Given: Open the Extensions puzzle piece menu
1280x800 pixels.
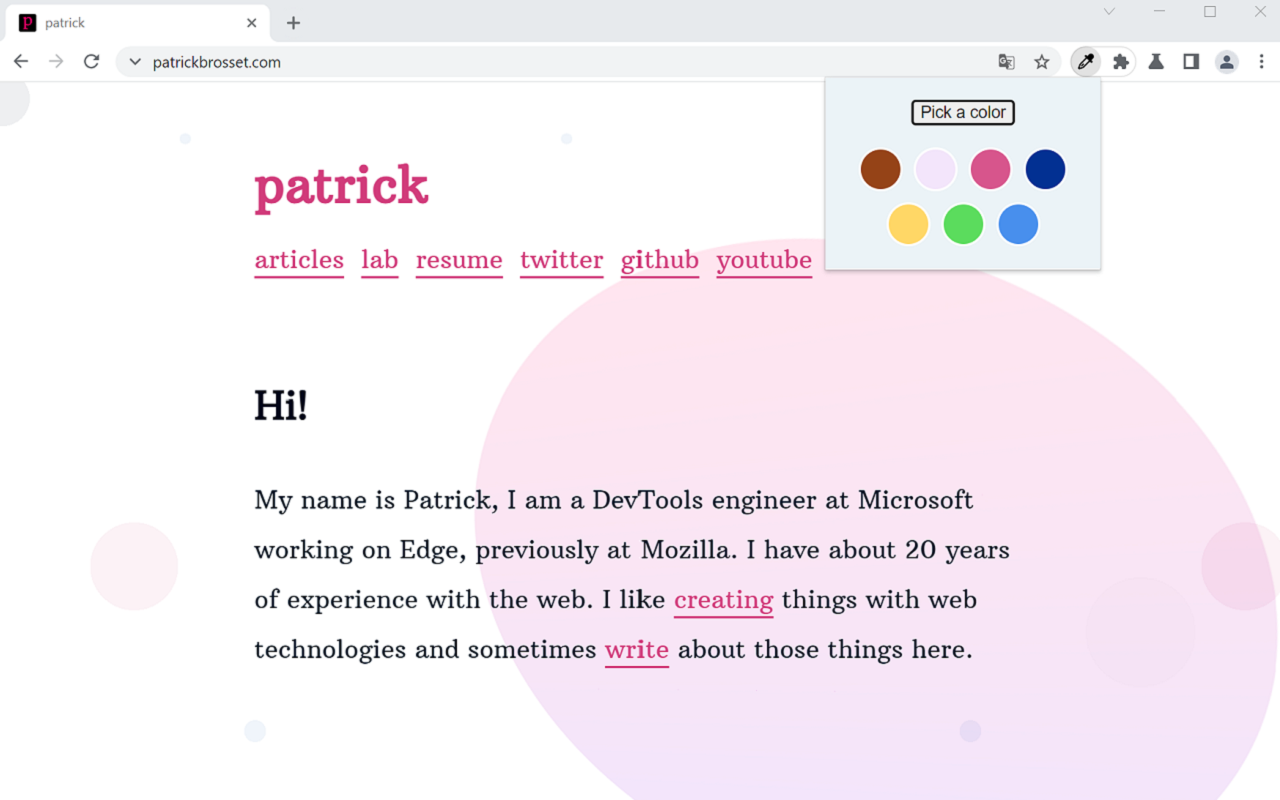Looking at the screenshot, I should pyautogui.click(x=1121, y=62).
